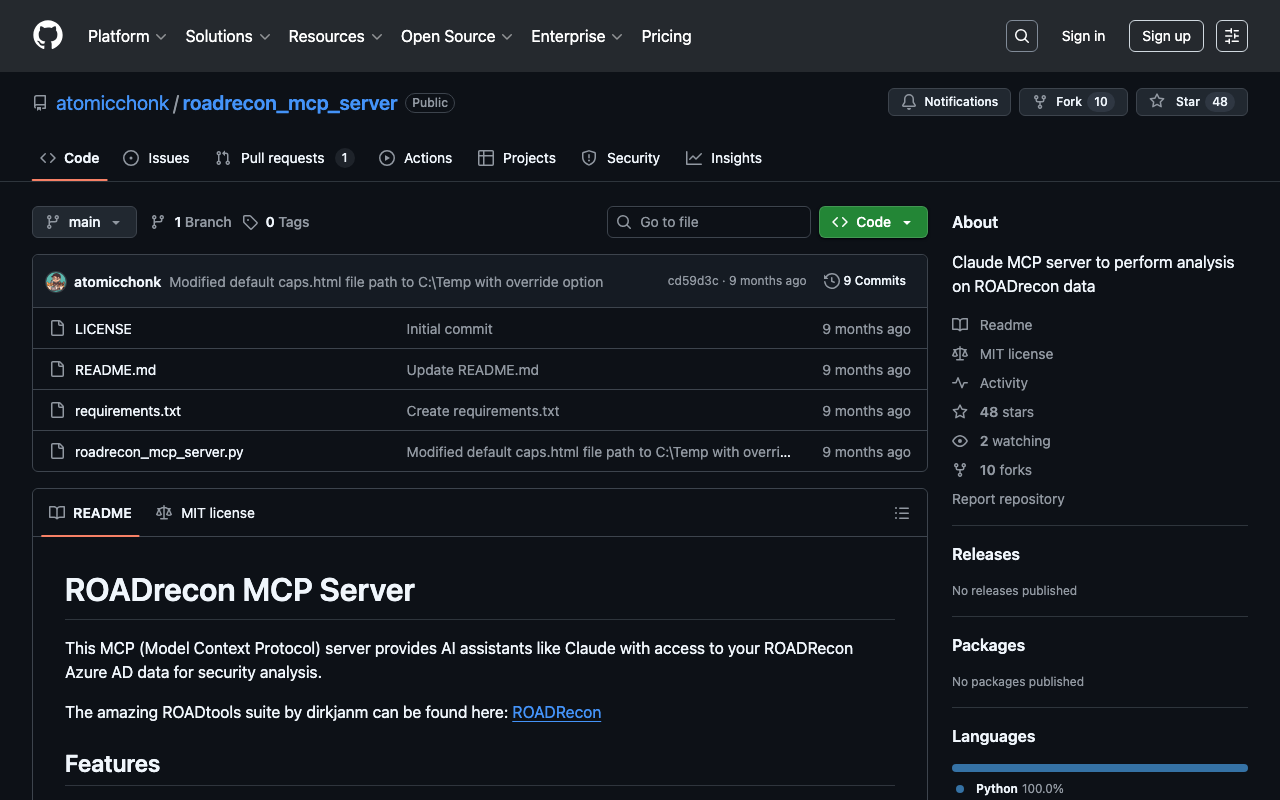
Task: Click the README outline list icon
Action: pos(901,513)
